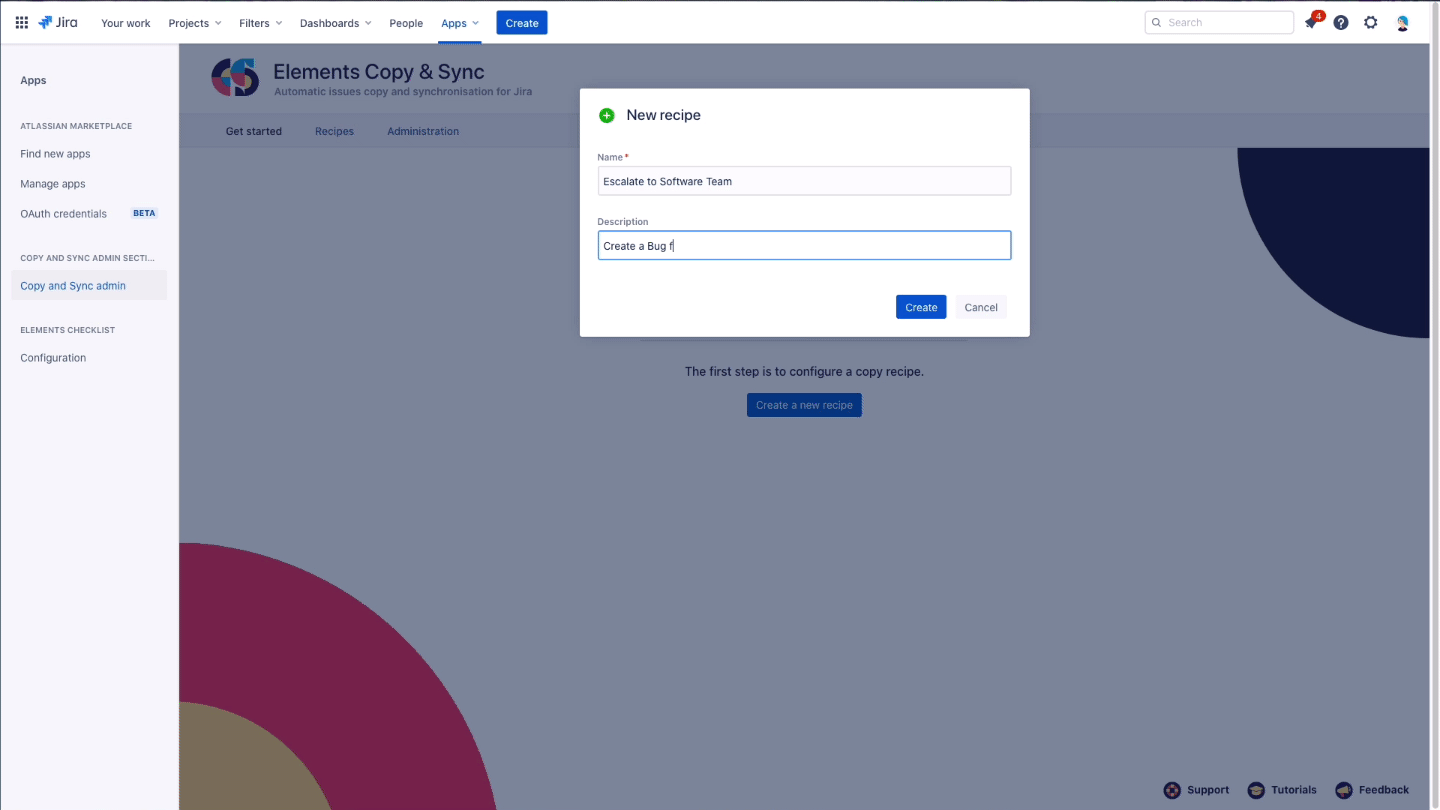Open the help question mark icon
This screenshot has height=810, width=1440.
[1341, 22]
